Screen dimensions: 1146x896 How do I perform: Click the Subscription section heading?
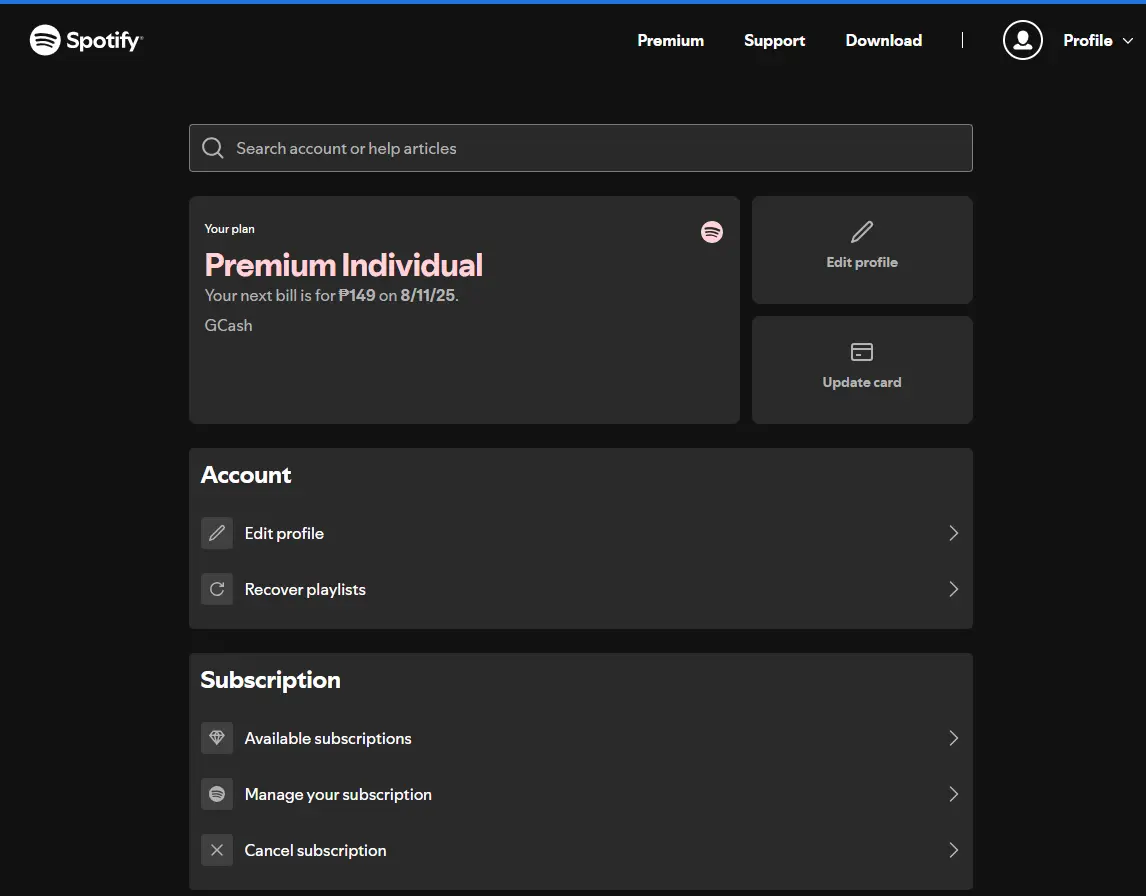[270, 680]
